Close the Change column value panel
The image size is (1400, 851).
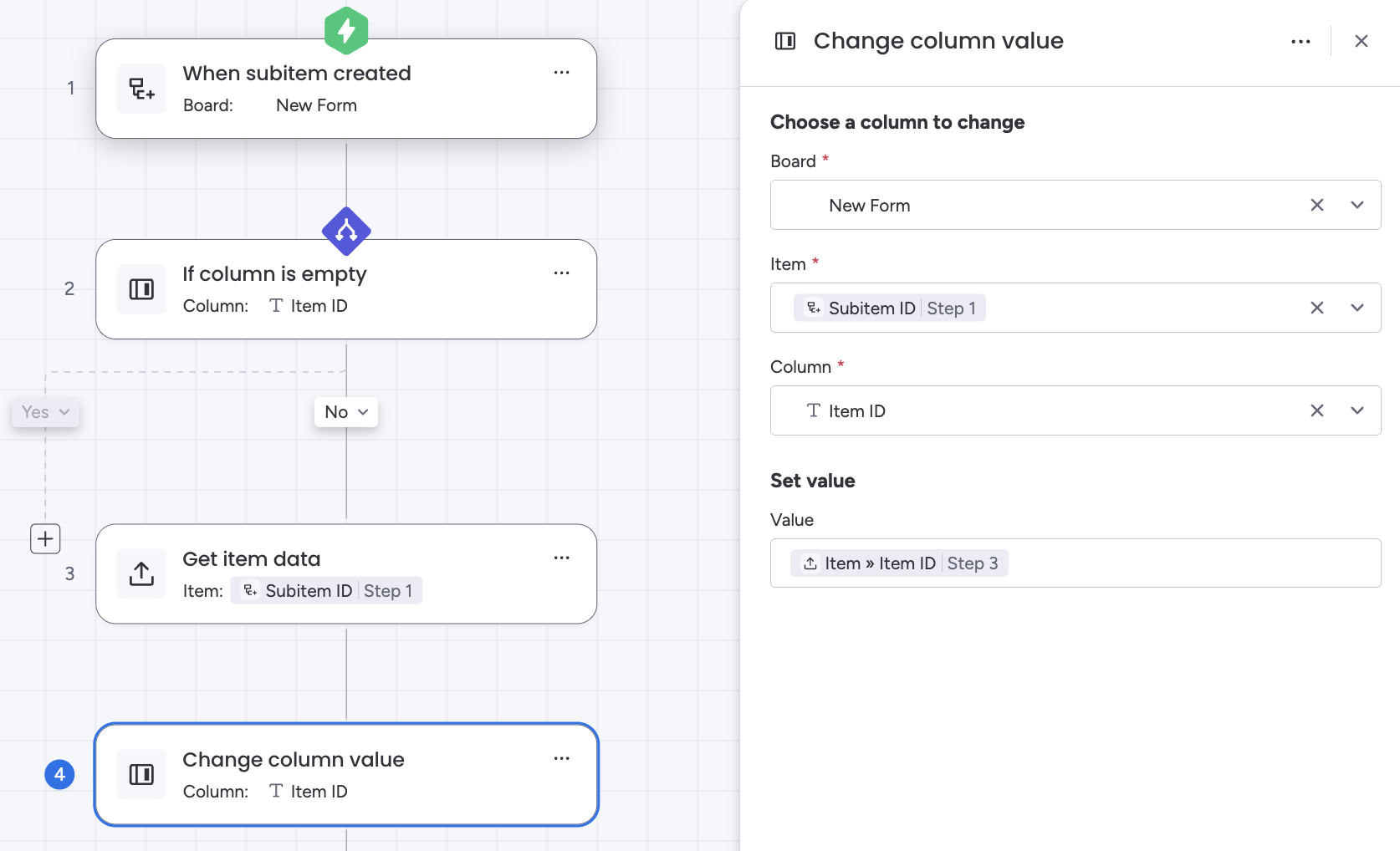(x=1361, y=41)
